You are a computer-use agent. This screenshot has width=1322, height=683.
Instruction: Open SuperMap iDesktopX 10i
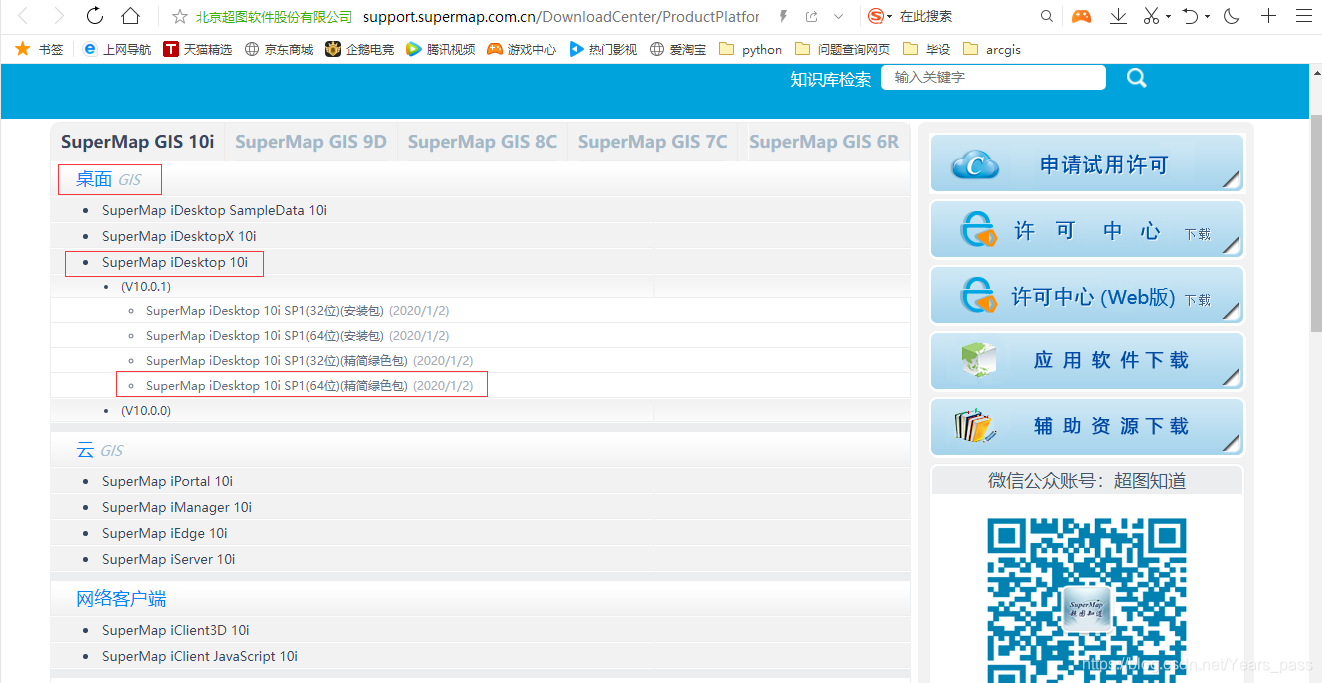179,236
